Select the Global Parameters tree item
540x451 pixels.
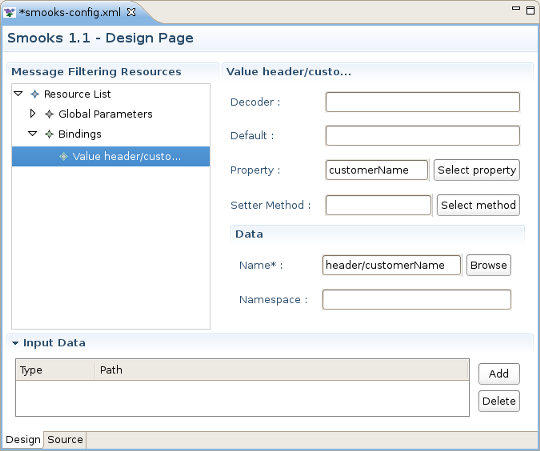point(105,114)
